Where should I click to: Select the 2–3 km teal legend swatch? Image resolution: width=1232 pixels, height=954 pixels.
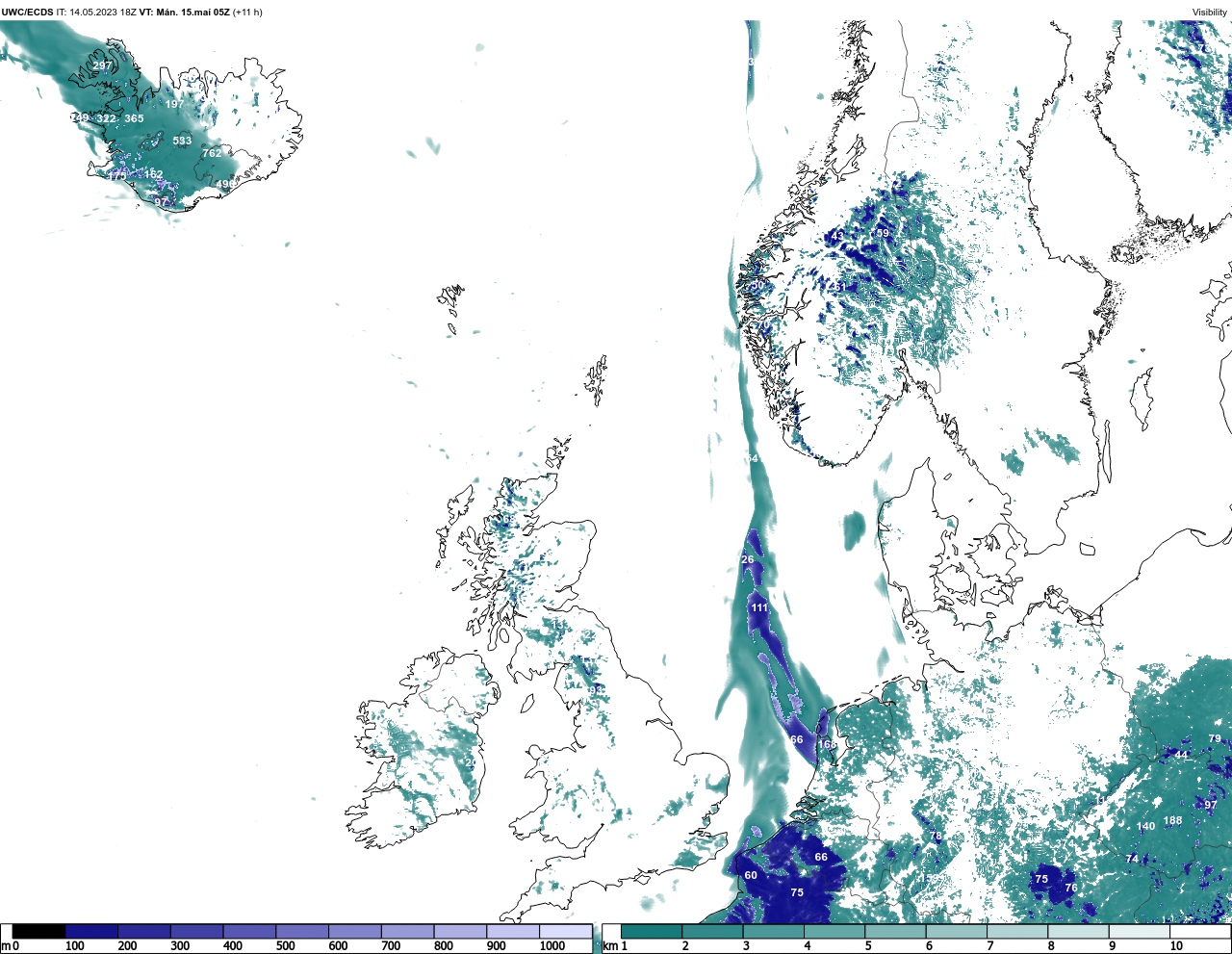(712, 931)
